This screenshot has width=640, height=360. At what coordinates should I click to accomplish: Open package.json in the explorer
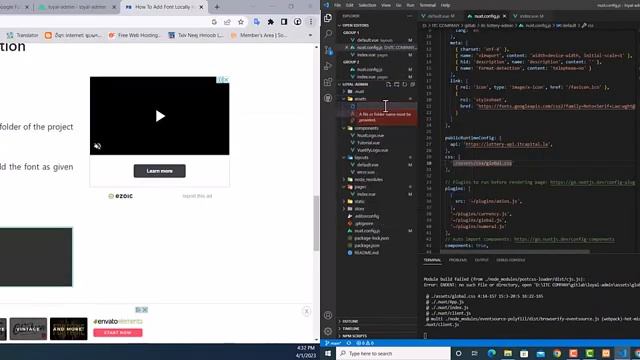pyautogui.click(x=366, y=245)
